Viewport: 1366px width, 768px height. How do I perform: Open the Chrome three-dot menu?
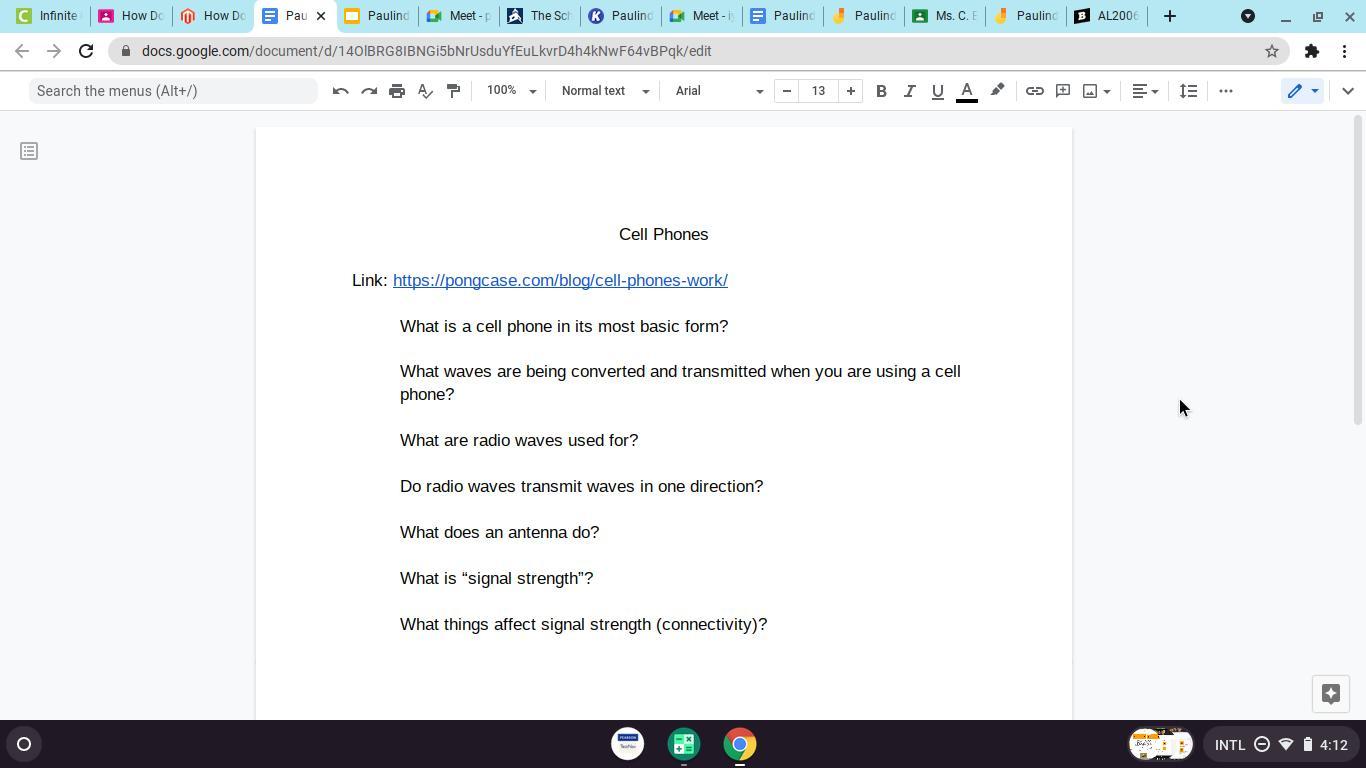(1344, 51)
